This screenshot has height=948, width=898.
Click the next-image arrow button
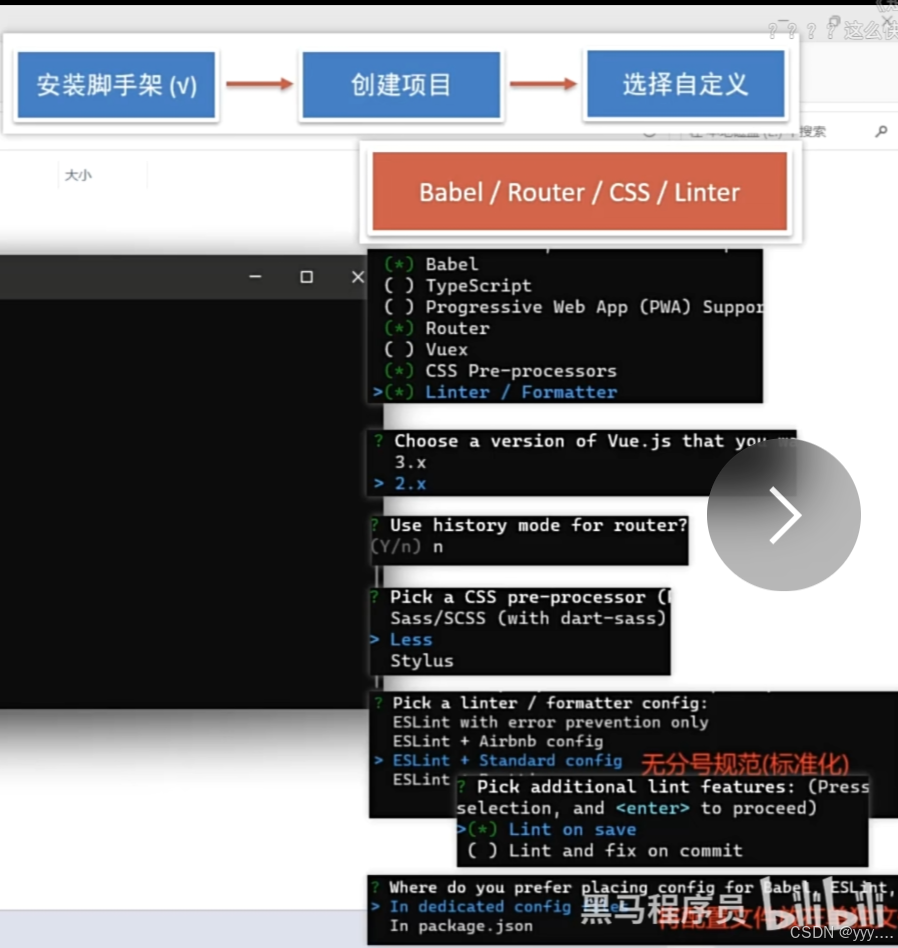point(784,515)
